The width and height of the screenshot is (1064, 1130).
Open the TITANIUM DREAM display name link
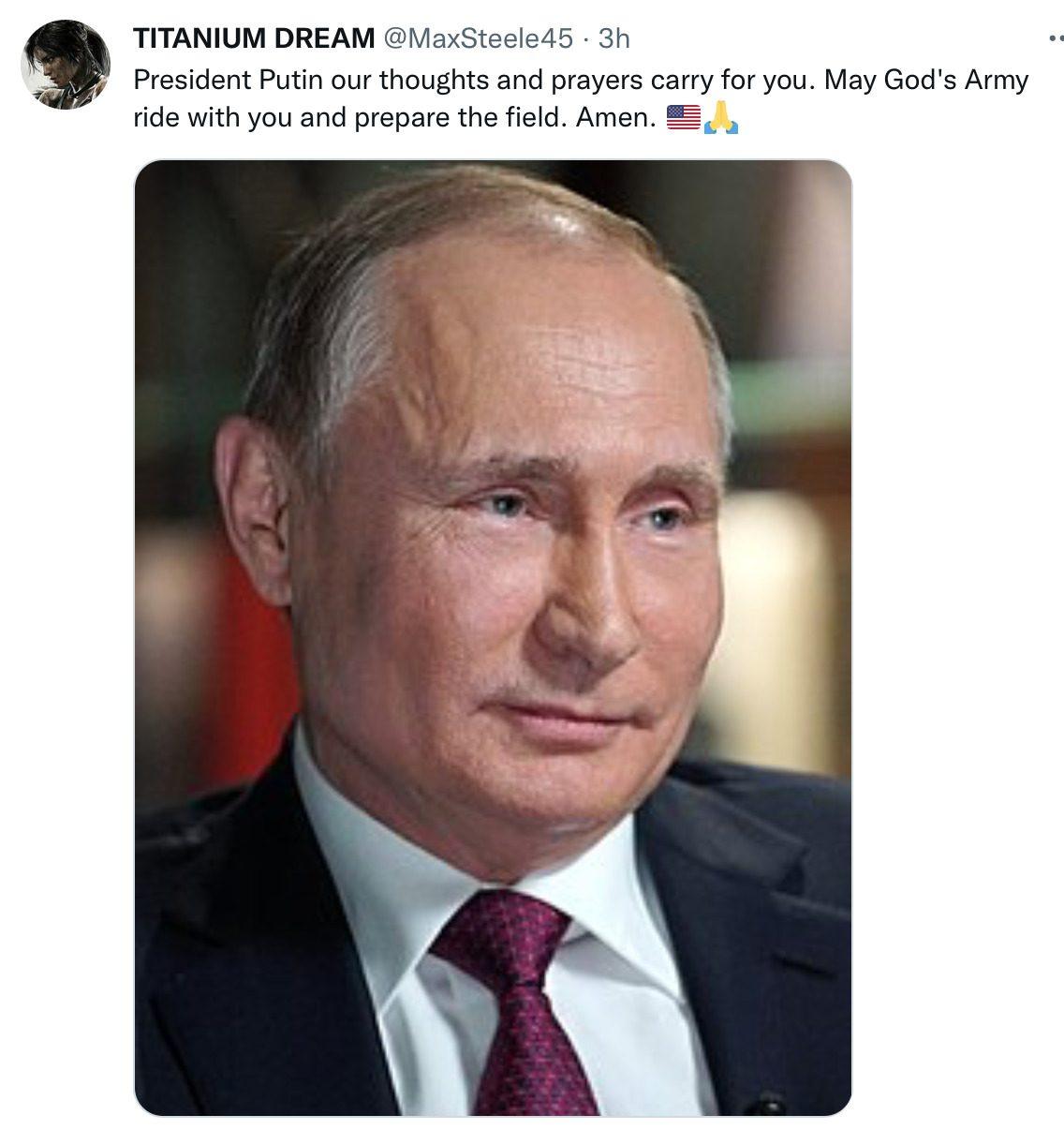click(x=254, y=38)
